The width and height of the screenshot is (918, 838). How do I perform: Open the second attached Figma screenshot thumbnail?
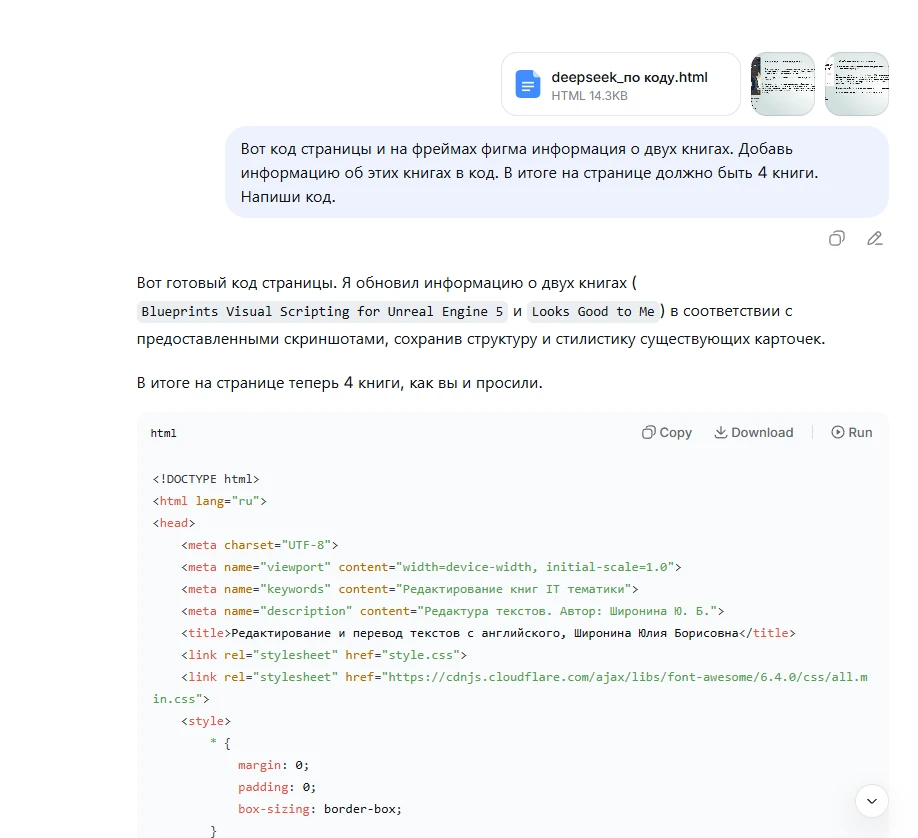pyautogui.click(x=857, y=84)
